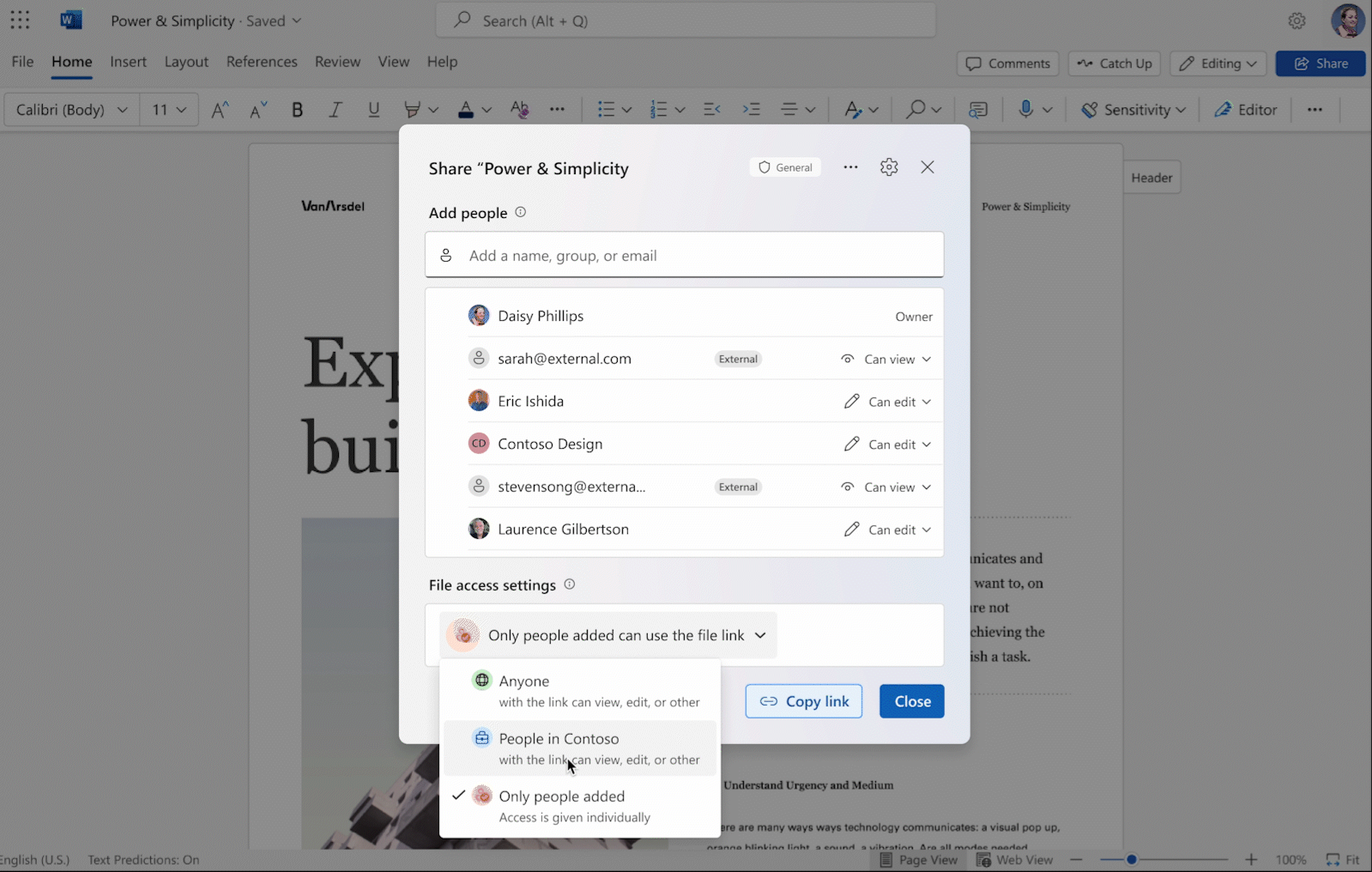Close the Share dialog with the X
1372x872 pixels.
click(928, 167)
